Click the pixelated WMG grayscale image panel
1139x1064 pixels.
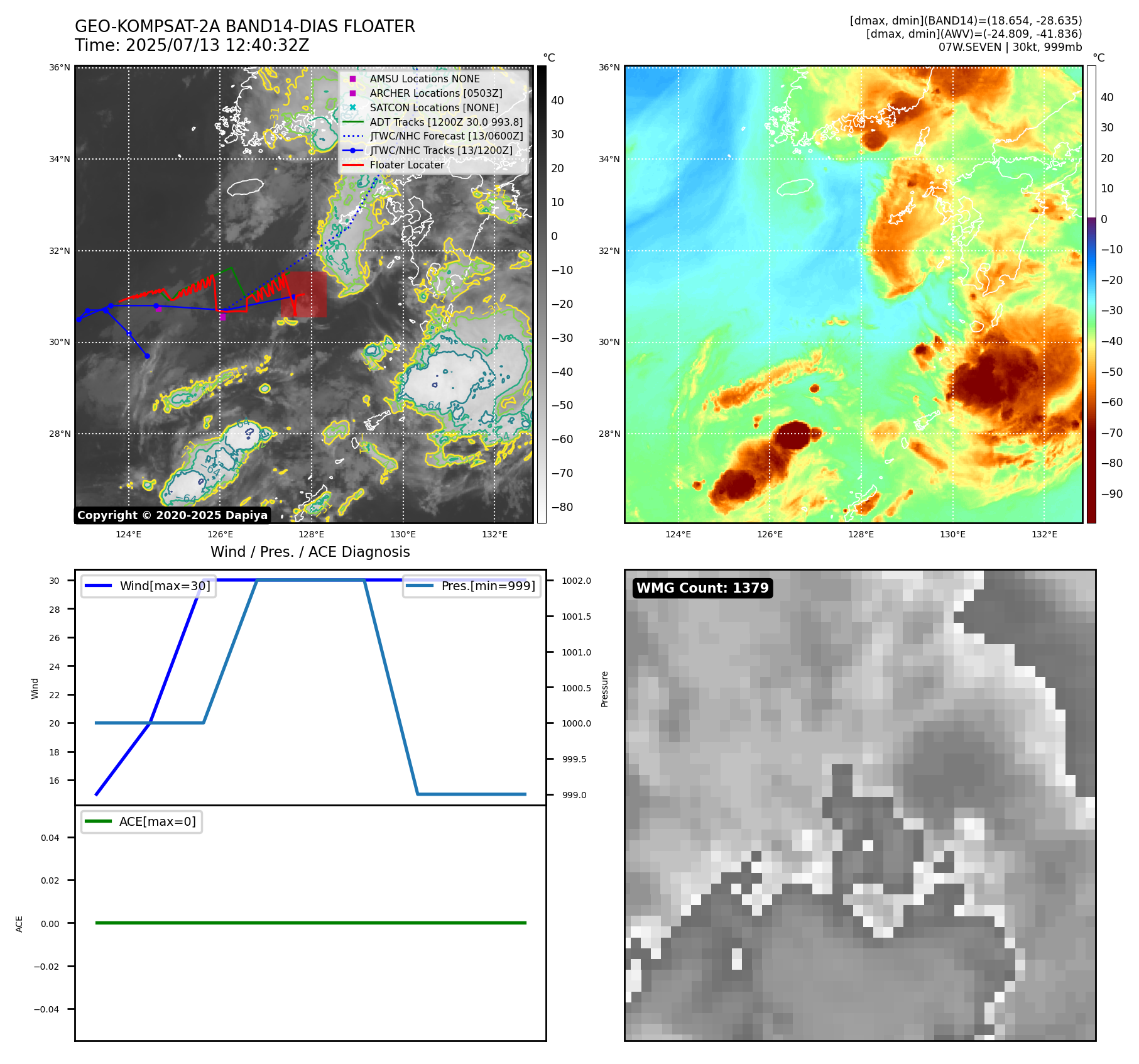(x=860, y=805)
